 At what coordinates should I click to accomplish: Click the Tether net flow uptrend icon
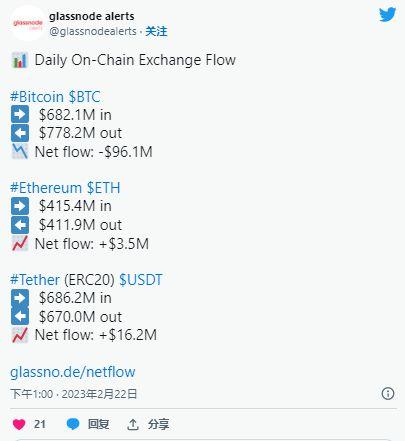[20, 335]
